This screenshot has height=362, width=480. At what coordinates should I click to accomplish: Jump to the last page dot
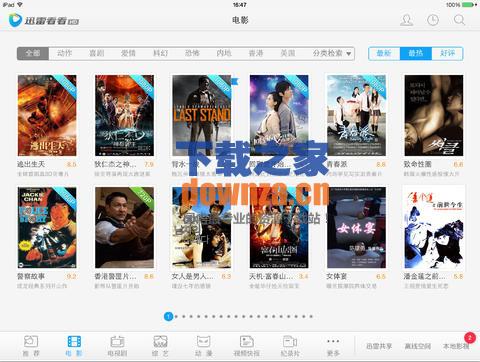tap(311, 316)
